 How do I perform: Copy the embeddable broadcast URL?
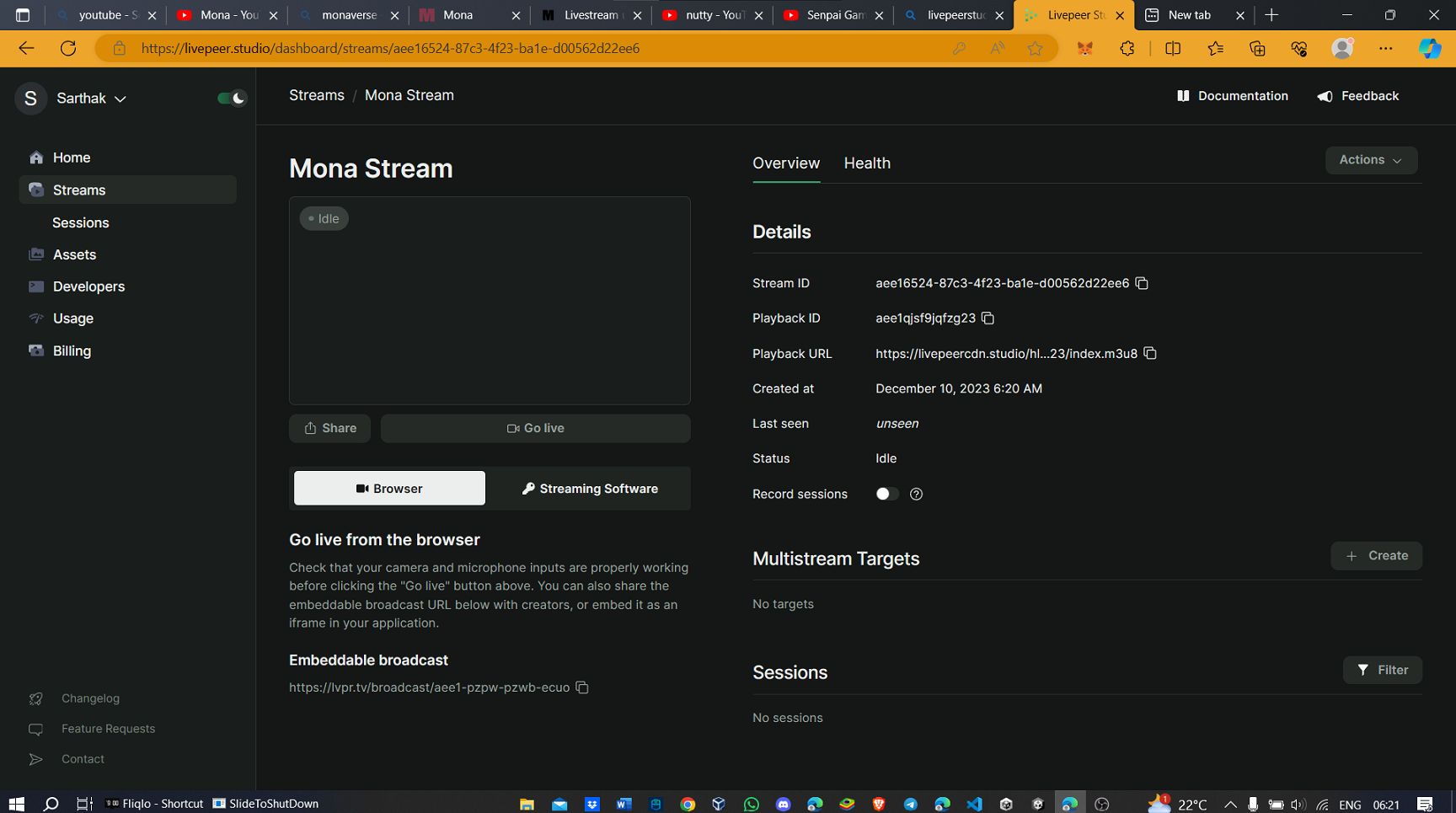tap(581, 687)
